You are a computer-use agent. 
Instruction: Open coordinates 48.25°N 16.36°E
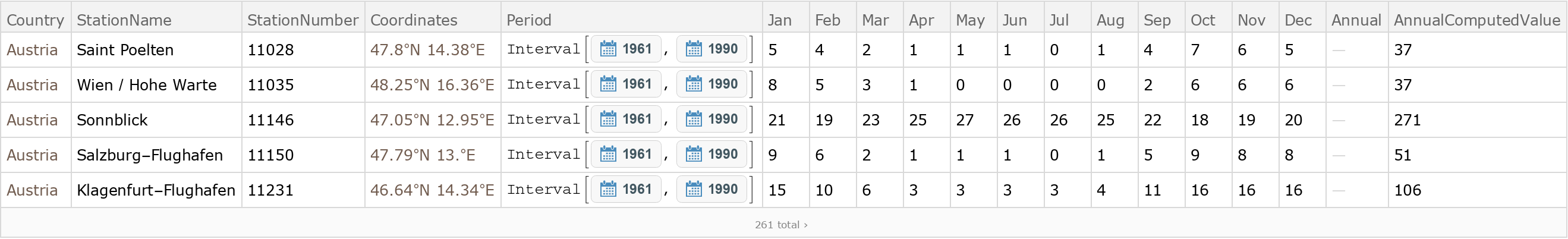click(432, 84)
